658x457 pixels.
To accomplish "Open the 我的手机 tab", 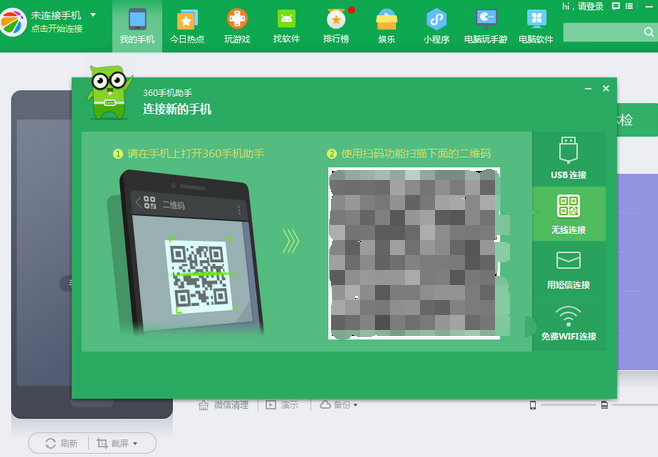I will (x=137, y=26).
